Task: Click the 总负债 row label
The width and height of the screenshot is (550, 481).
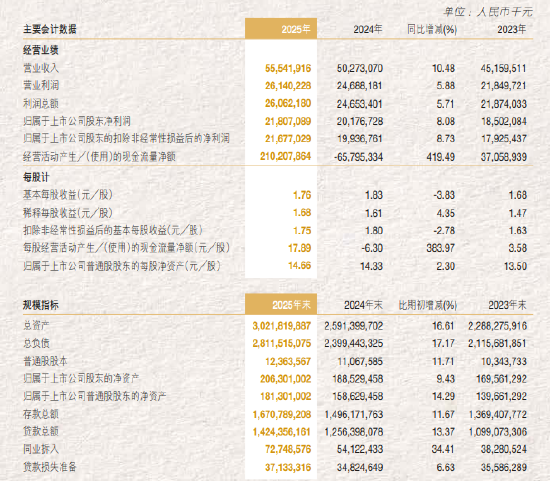Action: coord(36,343)
